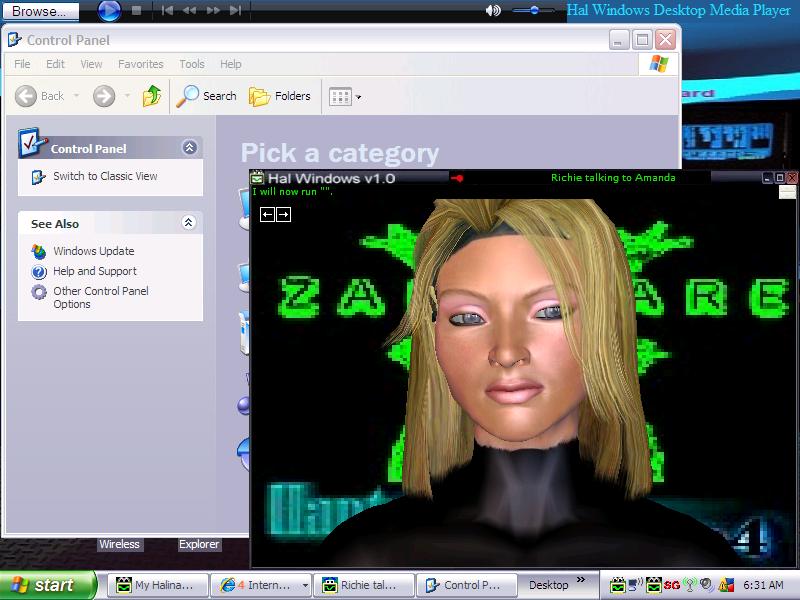Click the Views icon in the toolbar
This screenshot has height=600, width=800.
[340, 96]
